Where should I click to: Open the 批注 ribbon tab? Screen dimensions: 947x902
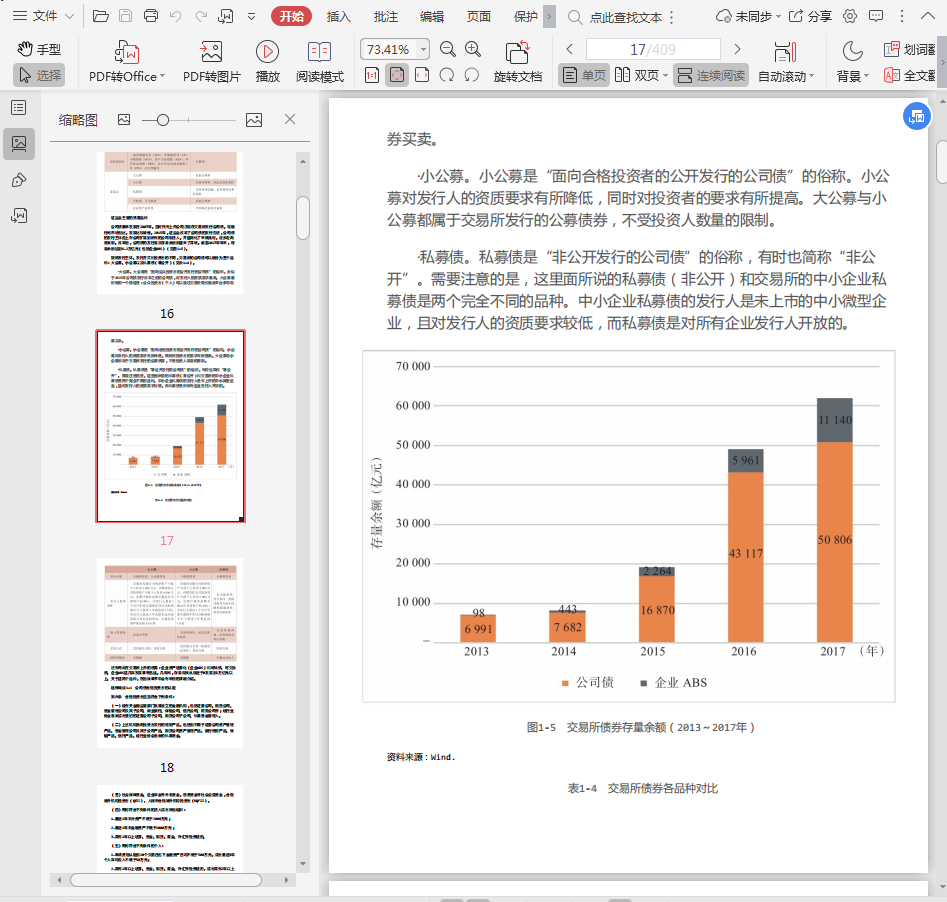coord(385,16)
